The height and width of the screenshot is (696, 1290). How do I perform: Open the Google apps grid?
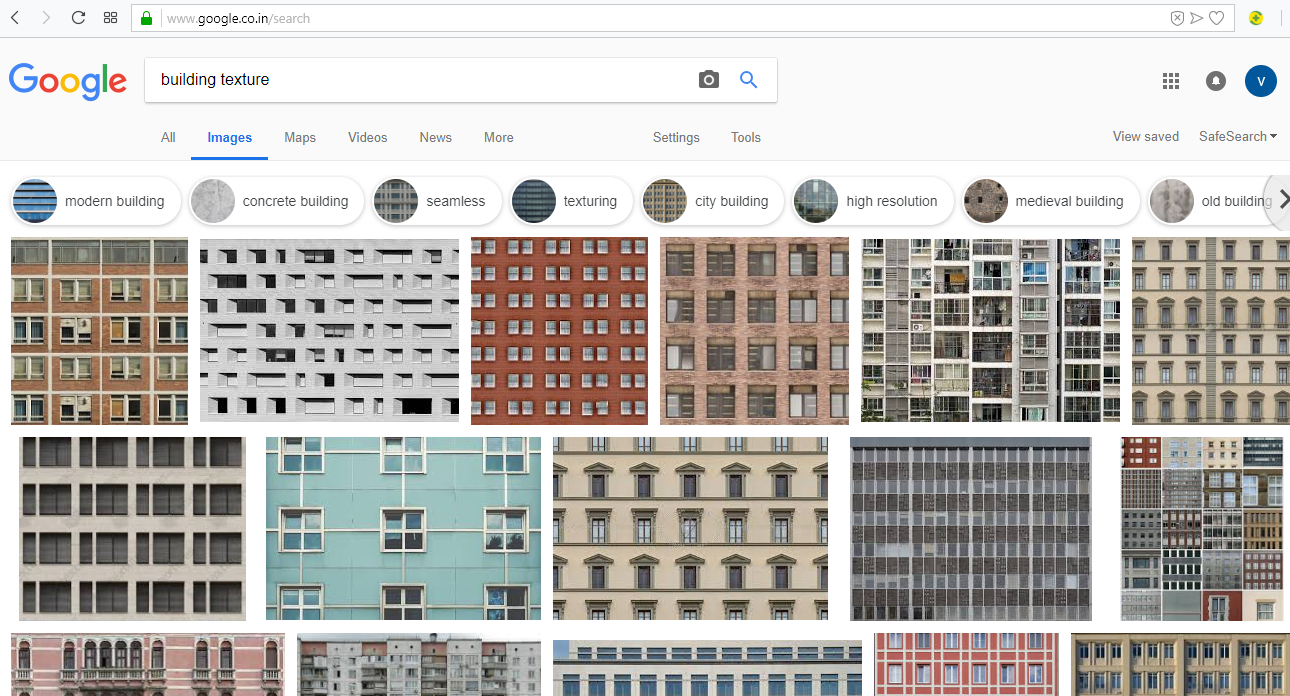tap(1171, 81)
